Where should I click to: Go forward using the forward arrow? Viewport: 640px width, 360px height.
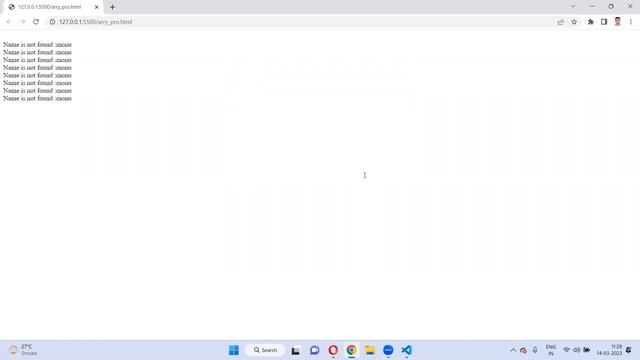point(22,22)
